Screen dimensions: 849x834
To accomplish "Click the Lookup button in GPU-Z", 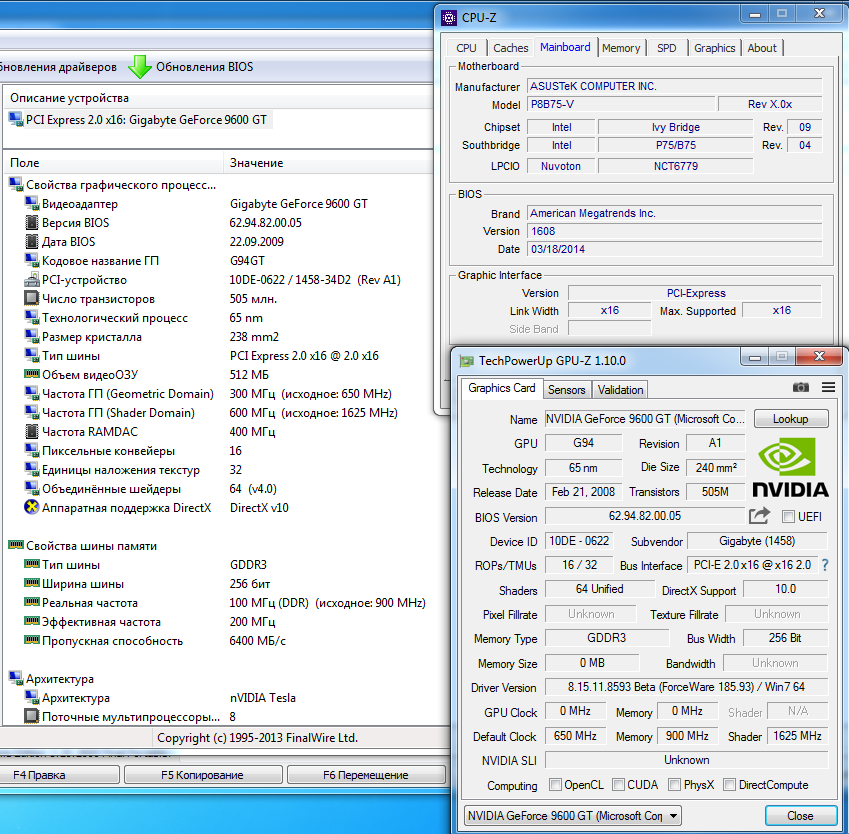I will point(791,419).
